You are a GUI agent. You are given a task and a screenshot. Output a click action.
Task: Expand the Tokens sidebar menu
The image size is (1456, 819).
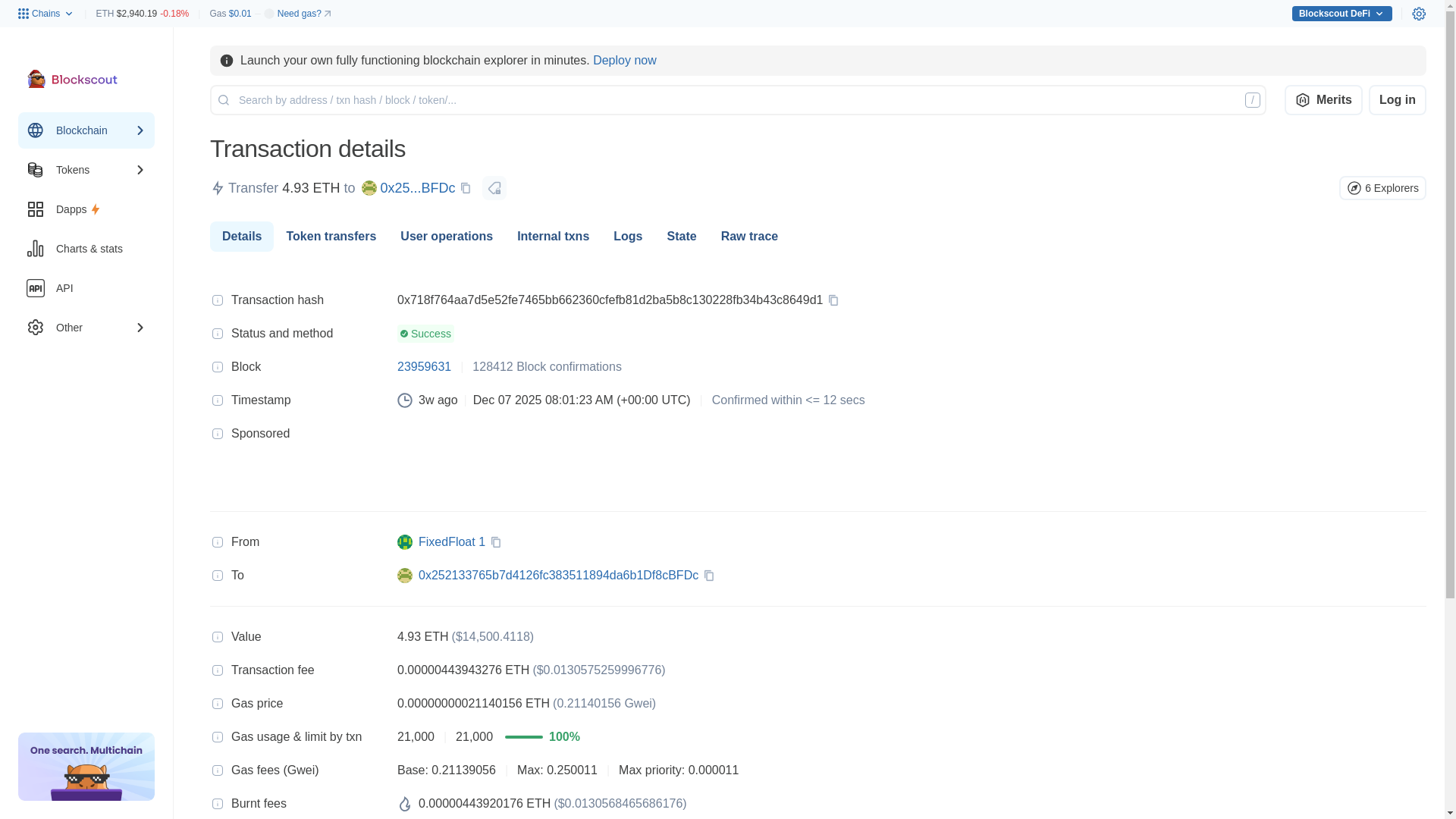tap(86, 170)
